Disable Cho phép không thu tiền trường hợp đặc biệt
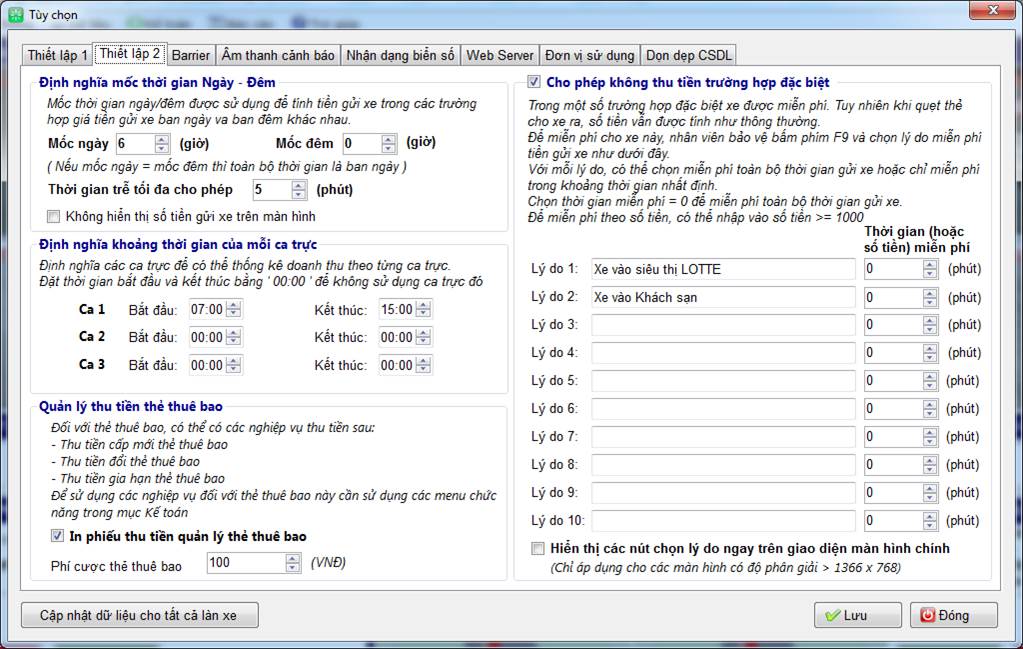The width and height of the screenshot is (1023, 649). point(534,82)
